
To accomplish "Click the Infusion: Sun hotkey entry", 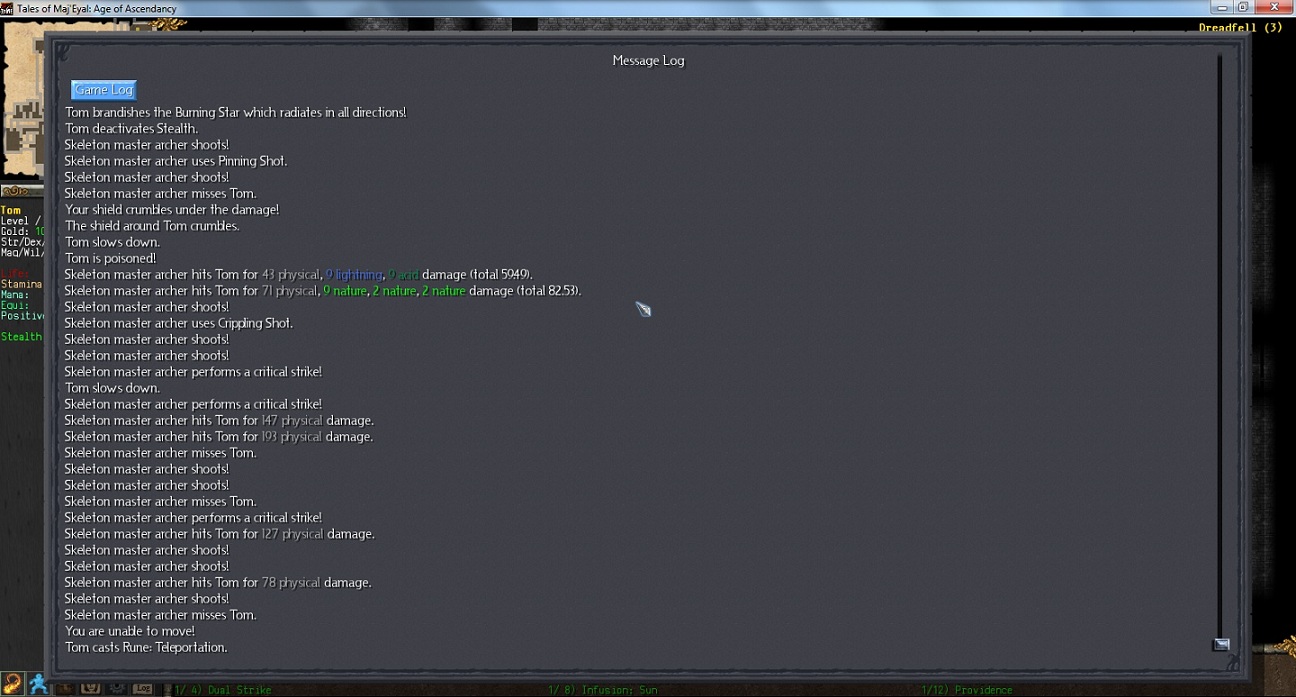I will click(x=603, y=690).
